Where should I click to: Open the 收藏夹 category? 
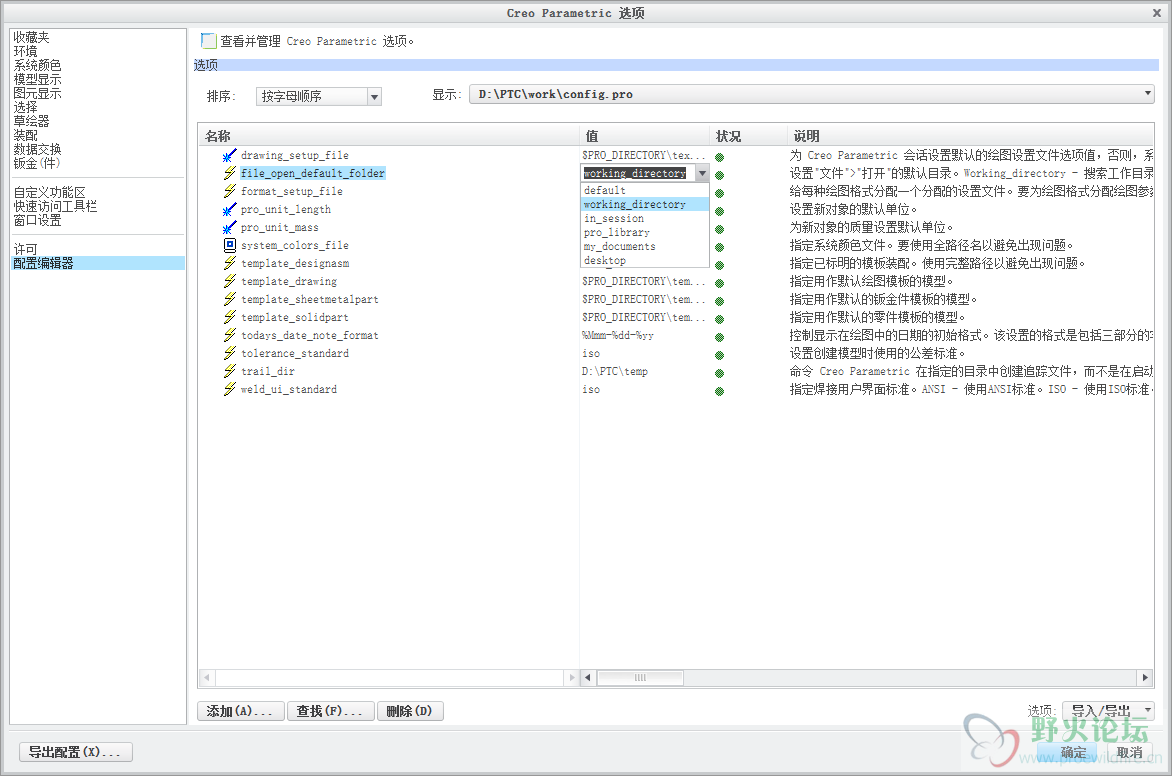coord(31,37)
